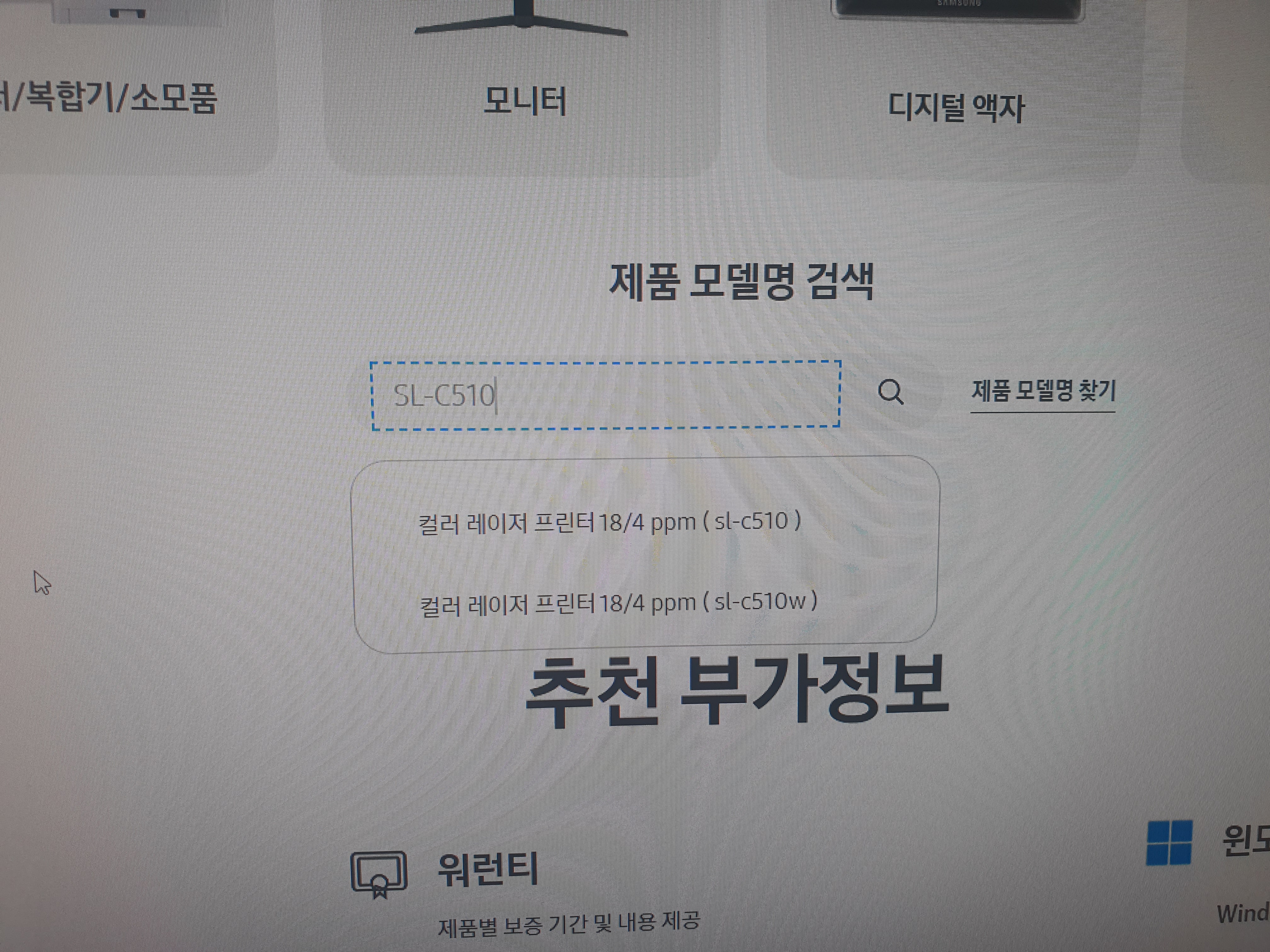Click the 제품 모델명 찾기 link
Image resolution: width=1270 pixels, height=952 pixels.
tap(1043, 391)
